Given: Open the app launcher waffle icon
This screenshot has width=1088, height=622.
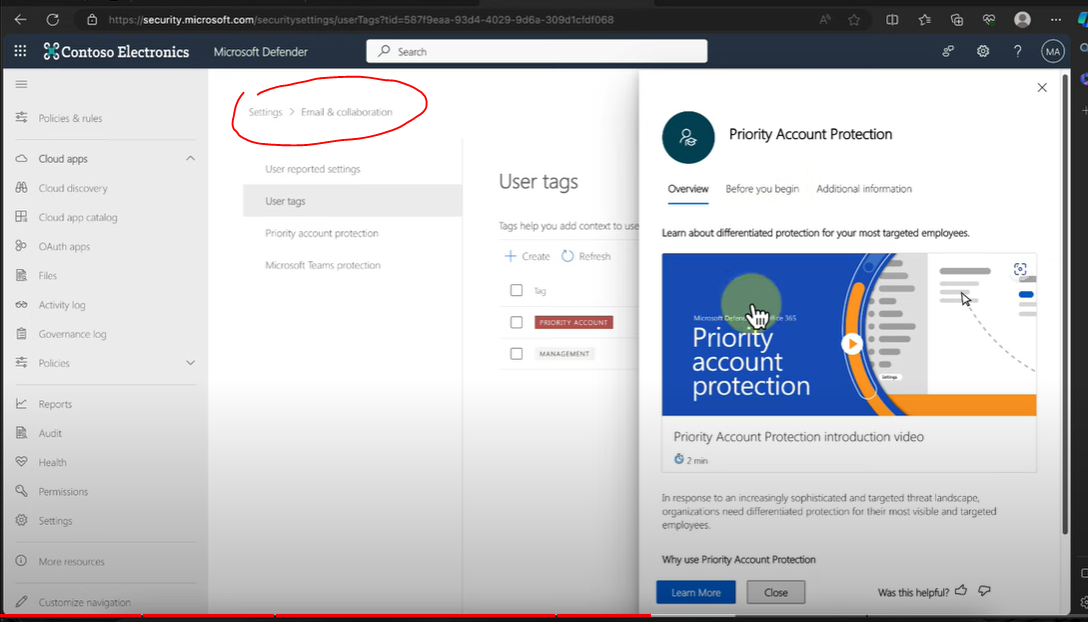Looking at the screenshot, I should click(x=21, y=51).
